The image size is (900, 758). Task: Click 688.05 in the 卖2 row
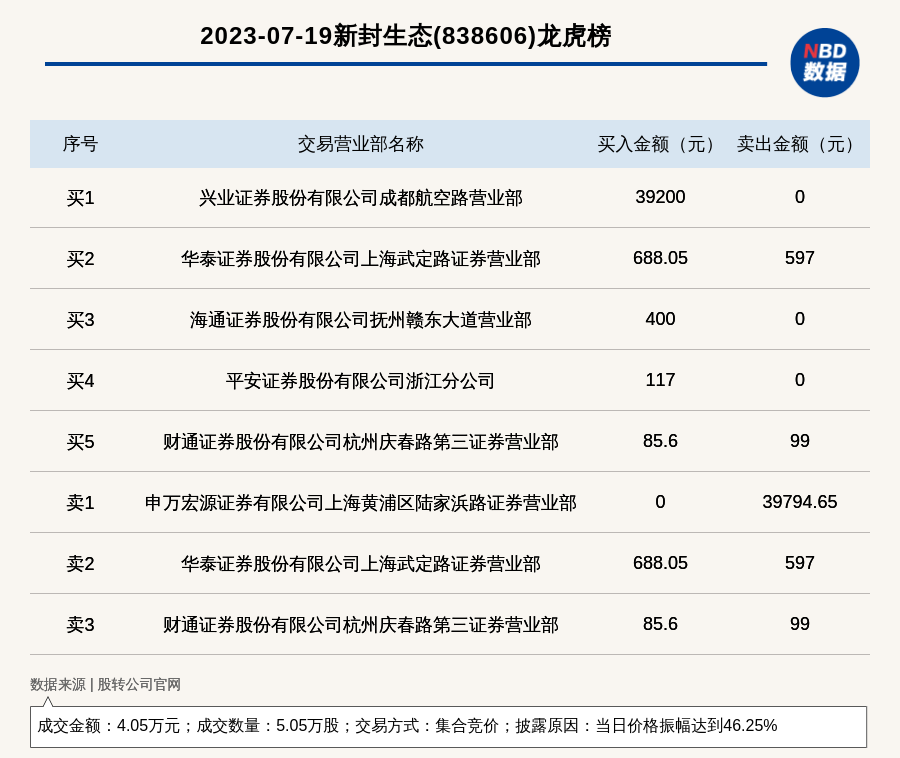click(x=660, y=562)
